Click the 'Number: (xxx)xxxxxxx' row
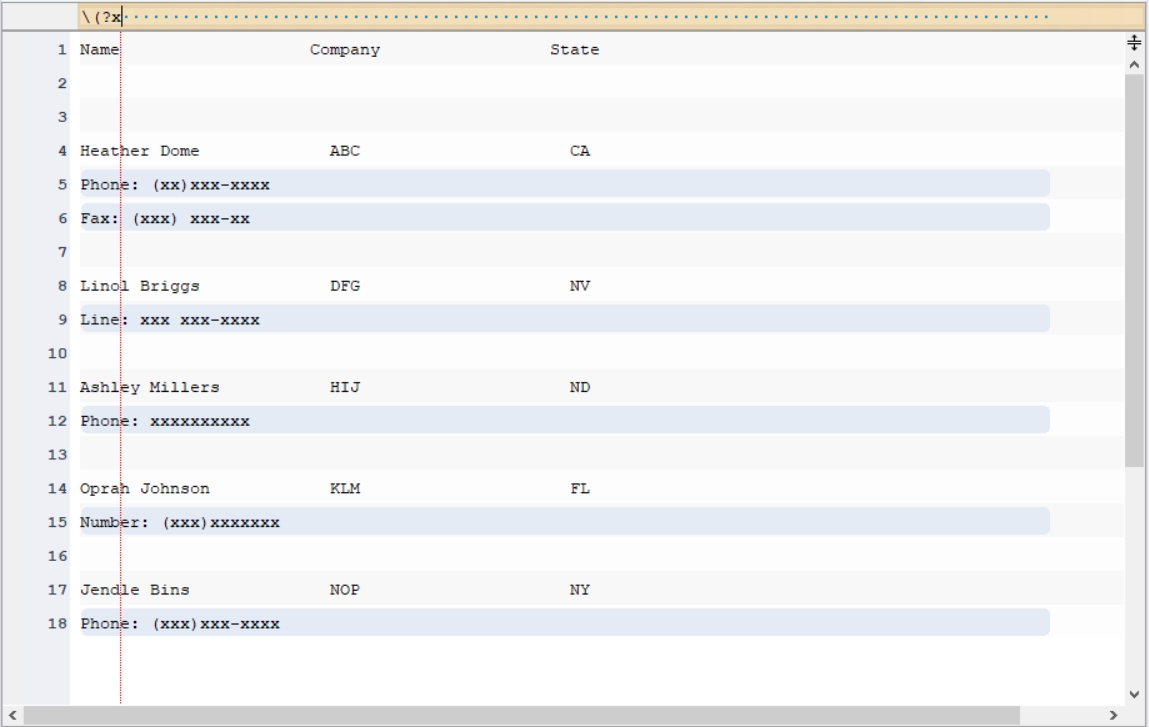 [x=564, y=522]
